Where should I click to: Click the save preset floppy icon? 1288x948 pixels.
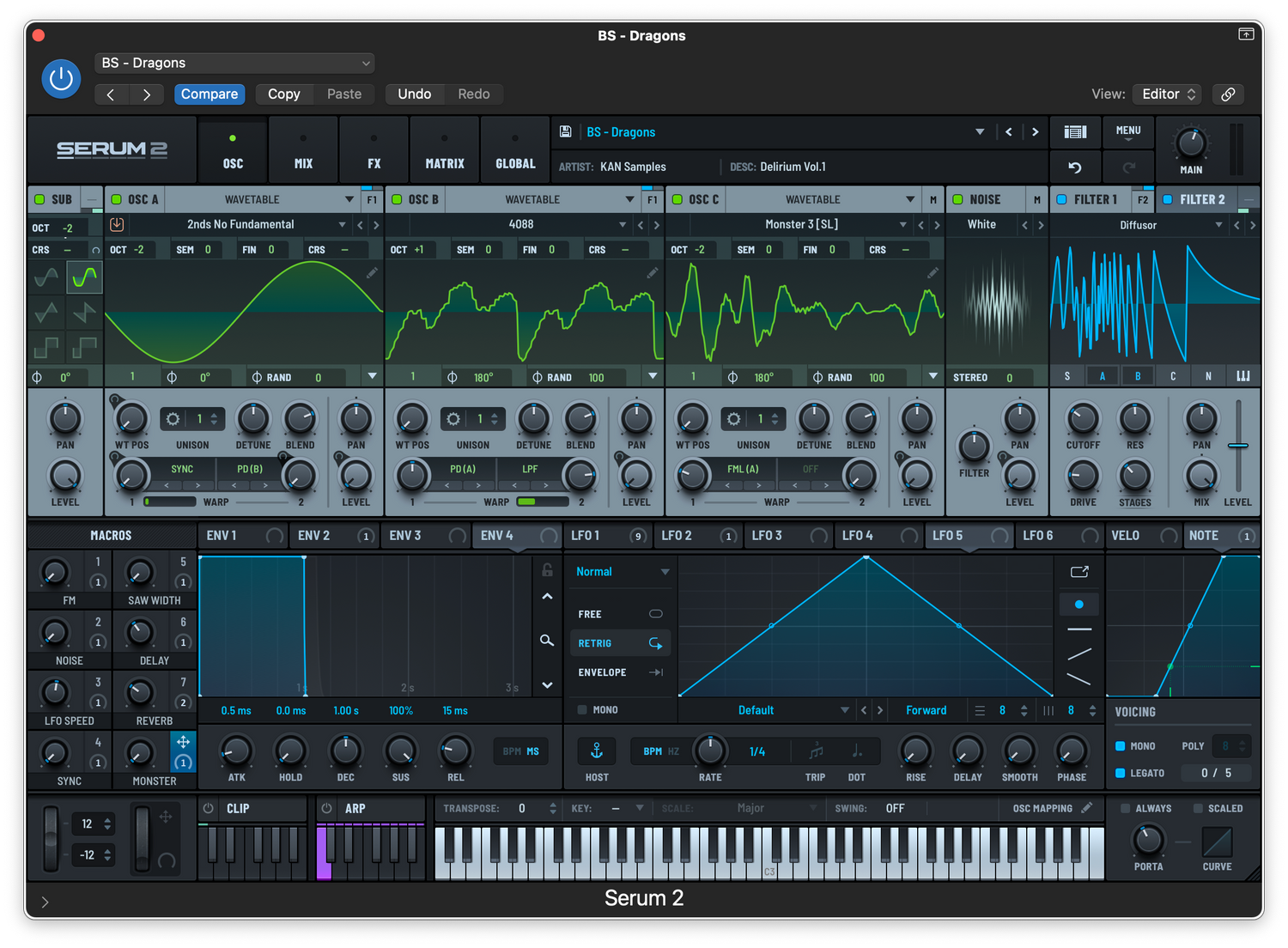pyautogui.click(x=566, y=131)
